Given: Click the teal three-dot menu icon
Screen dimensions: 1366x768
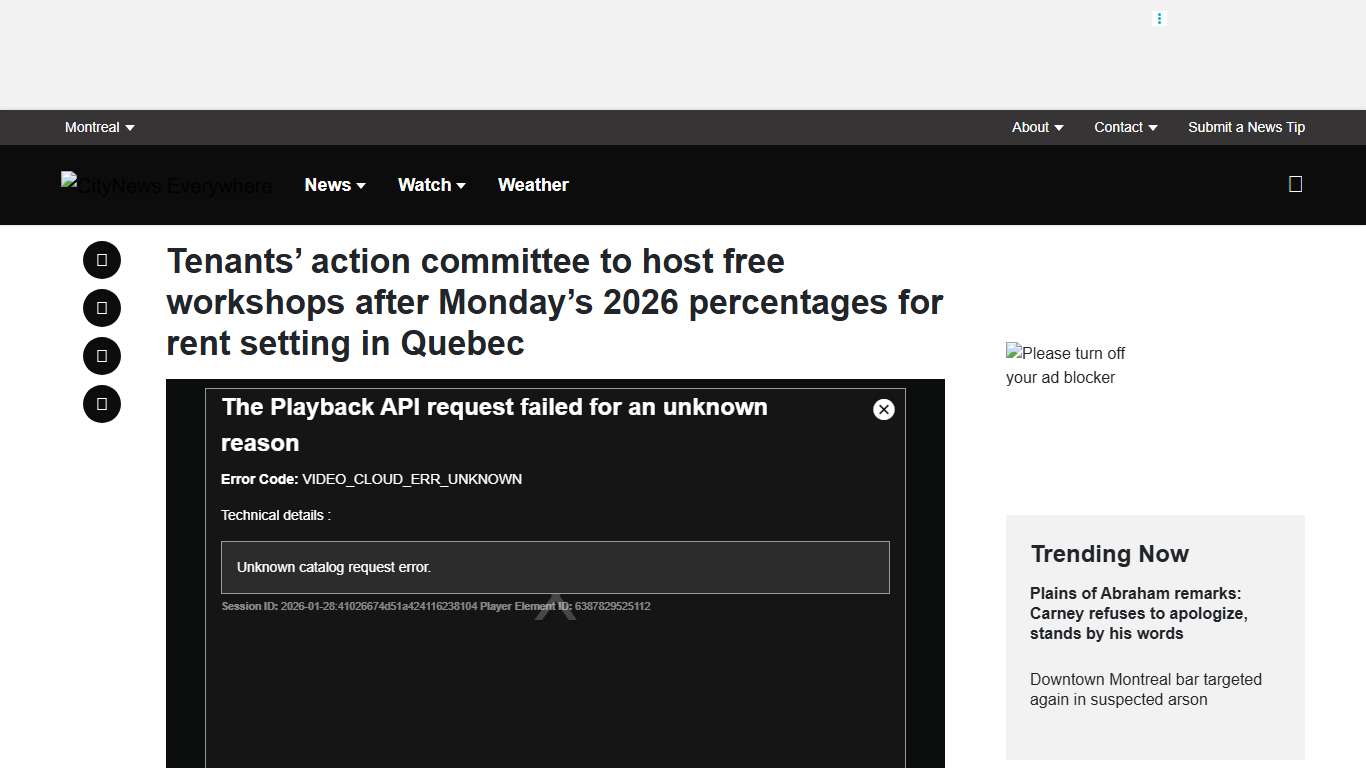Looking at the screenshot, I should pos(1159,18).
